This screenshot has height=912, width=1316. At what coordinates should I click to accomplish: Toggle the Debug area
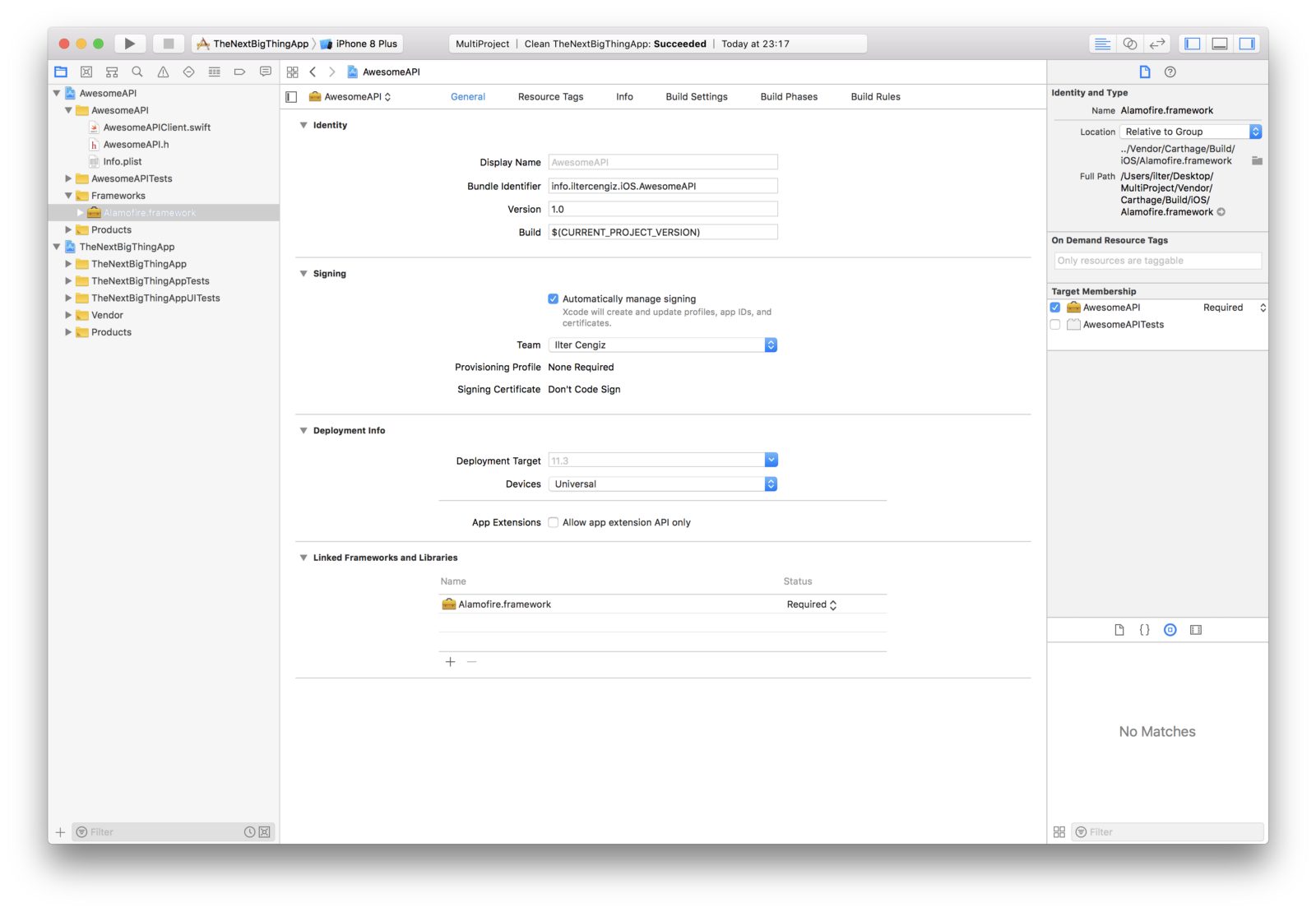tap(1220, 44)
